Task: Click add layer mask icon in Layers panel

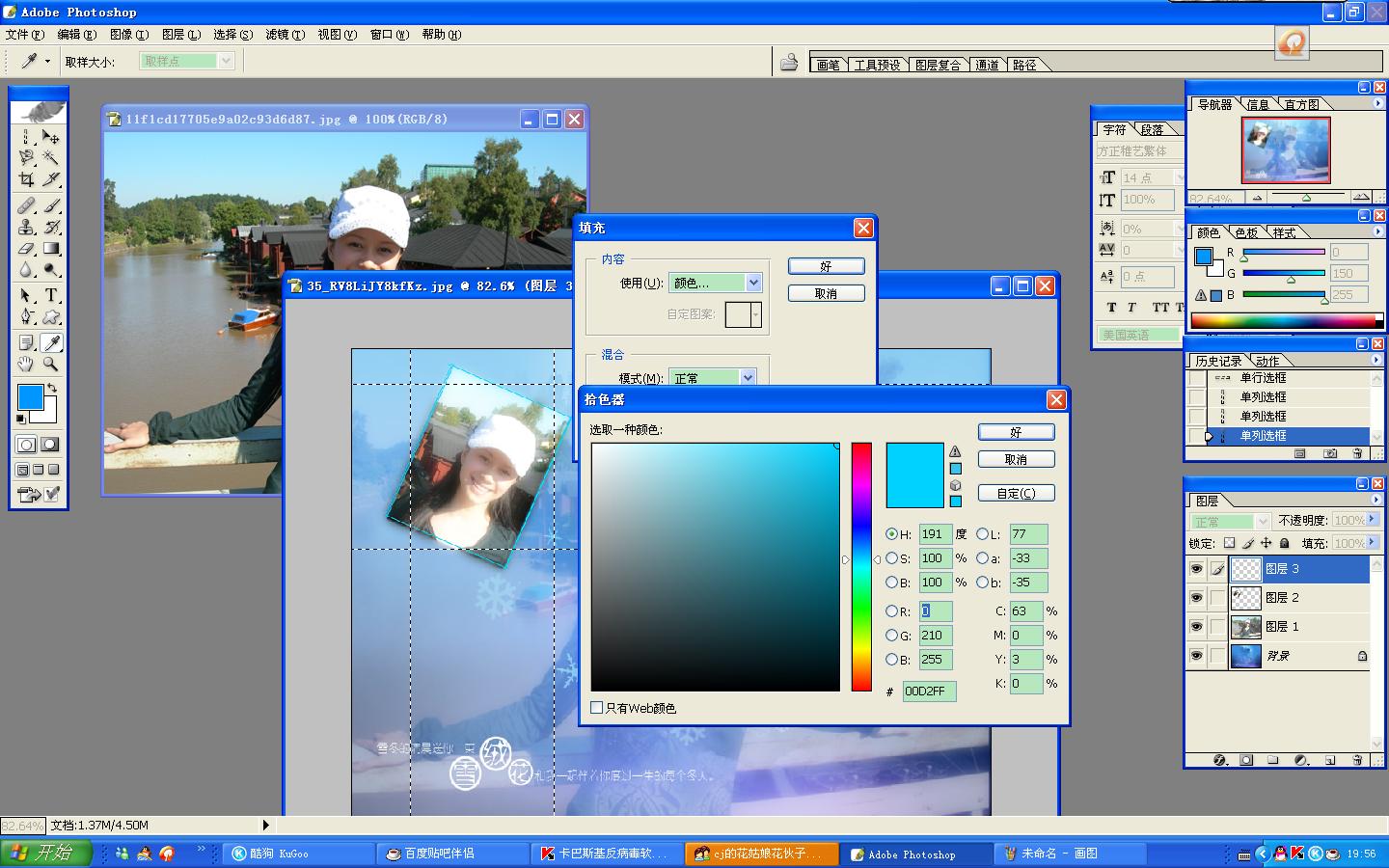Action: [1246, 760]
